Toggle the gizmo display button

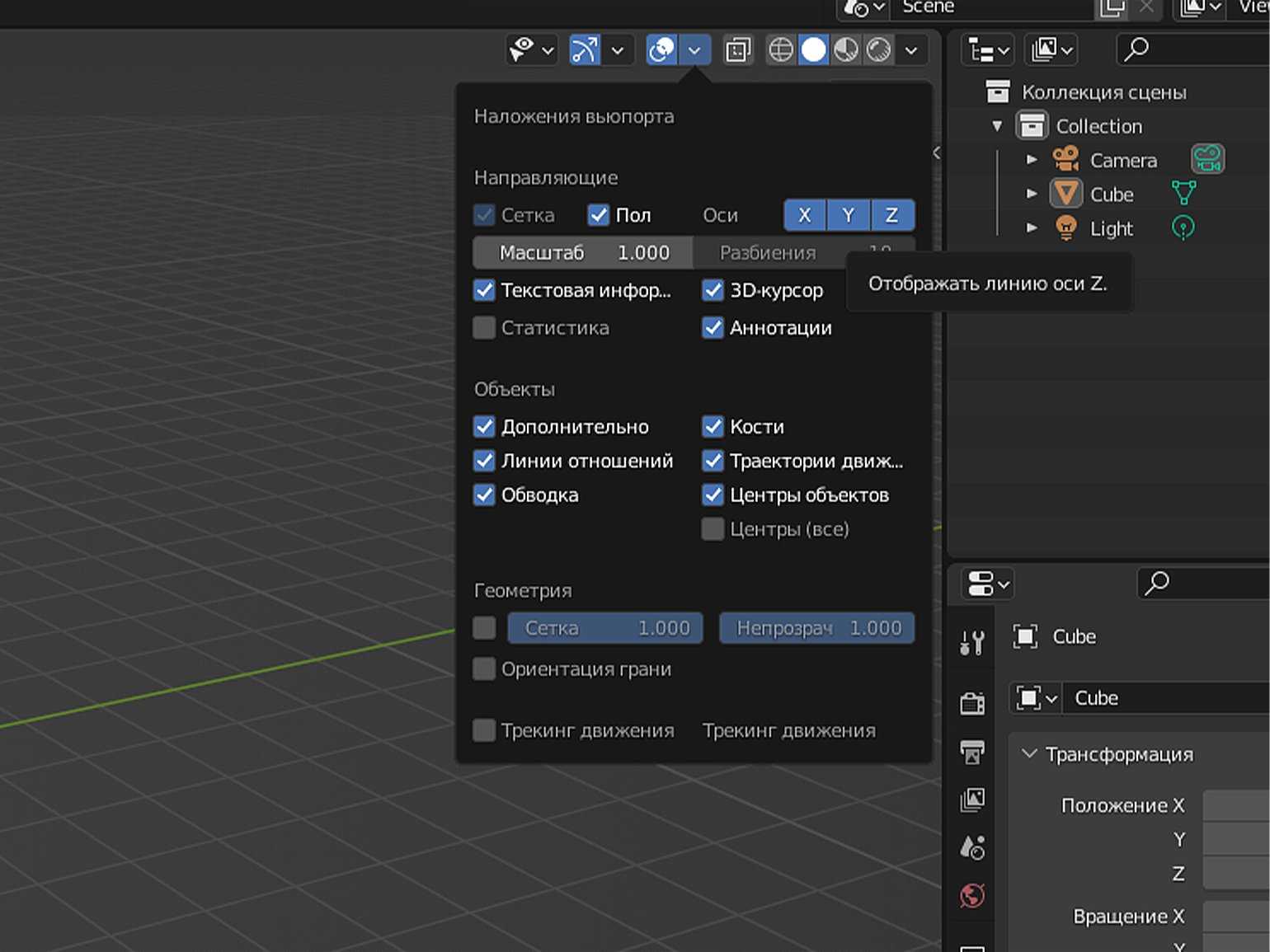click(x=584, y=50)
